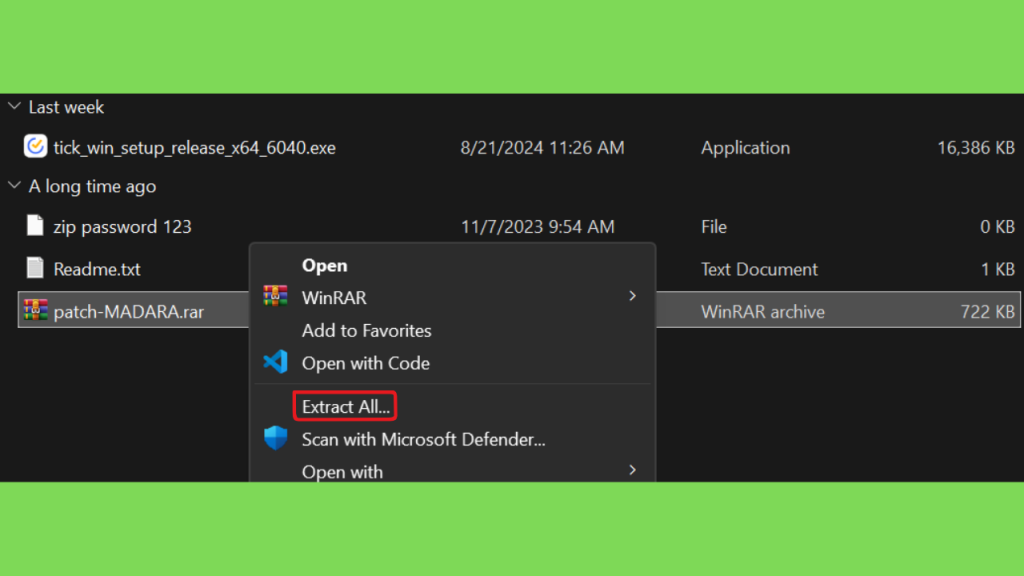Open the WinRAR context menu entry
1024x576 pixels.
click(x=334, y=298)
